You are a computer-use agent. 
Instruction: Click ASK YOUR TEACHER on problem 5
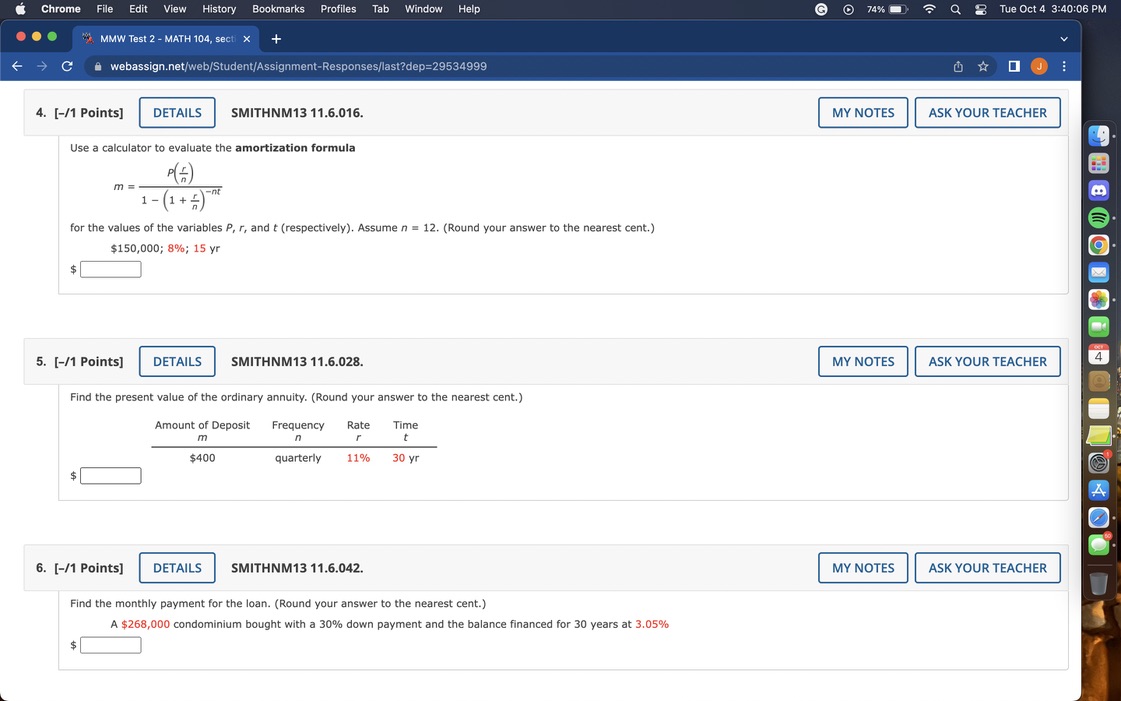(987, 361)
